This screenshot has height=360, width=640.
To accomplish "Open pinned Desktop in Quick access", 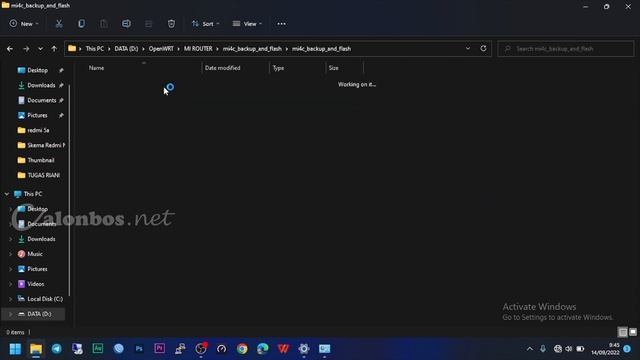I will point(38,70).
